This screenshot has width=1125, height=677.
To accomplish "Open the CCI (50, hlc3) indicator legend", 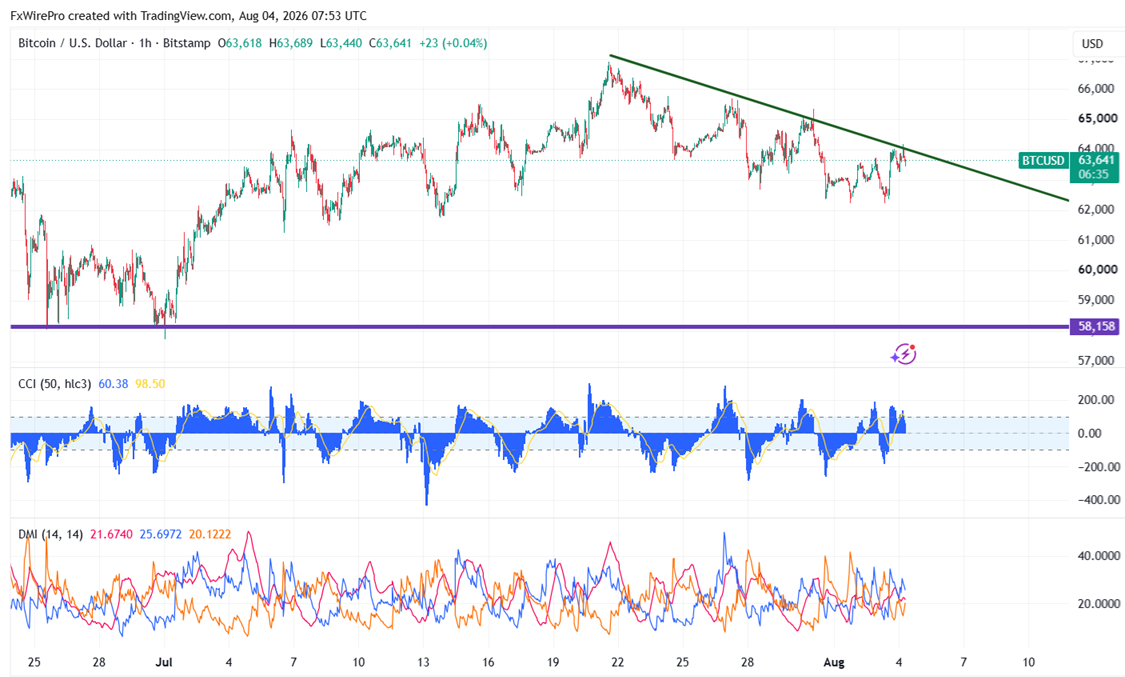I will 55,384.
